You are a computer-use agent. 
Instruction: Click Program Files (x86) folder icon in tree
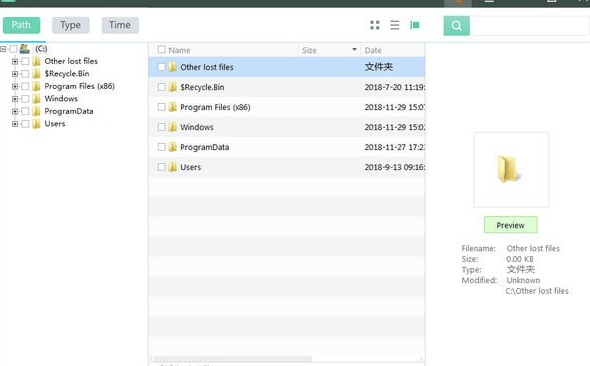pos(36,86)
